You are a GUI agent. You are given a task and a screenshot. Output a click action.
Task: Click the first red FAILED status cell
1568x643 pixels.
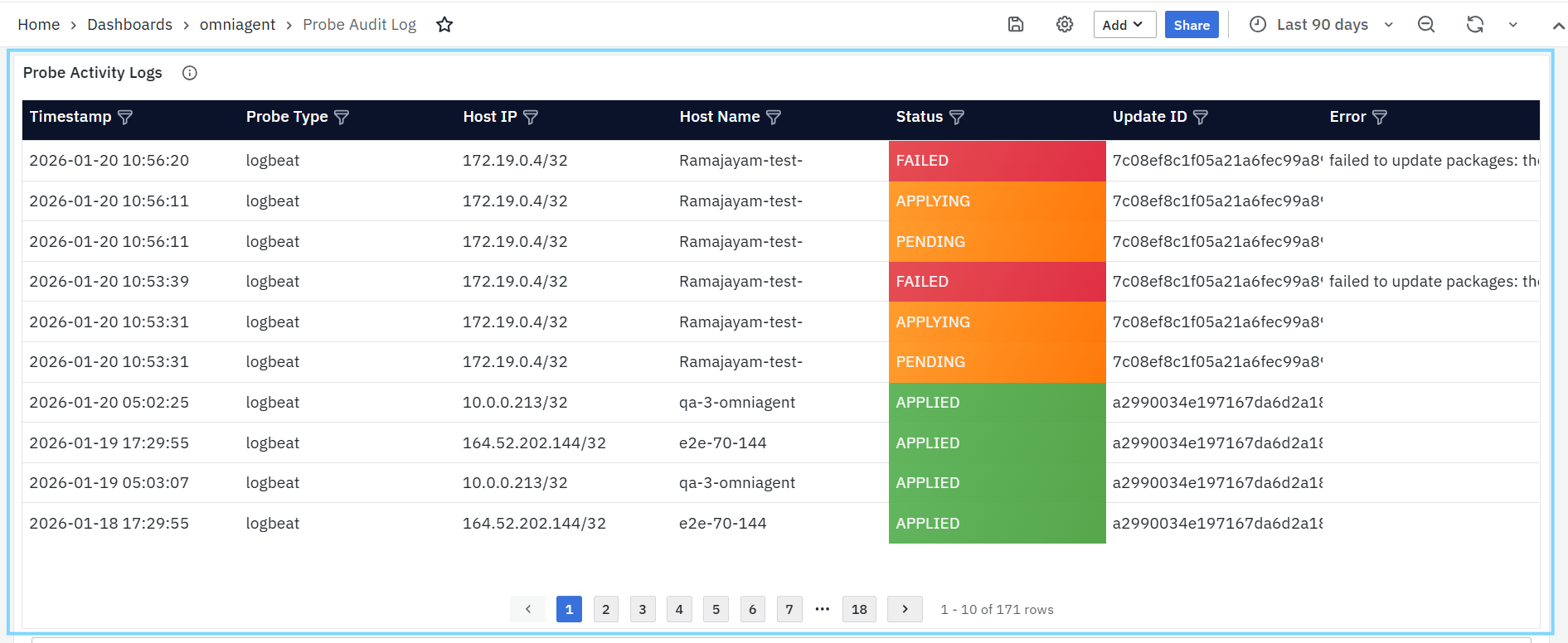(x=997, y=161)
